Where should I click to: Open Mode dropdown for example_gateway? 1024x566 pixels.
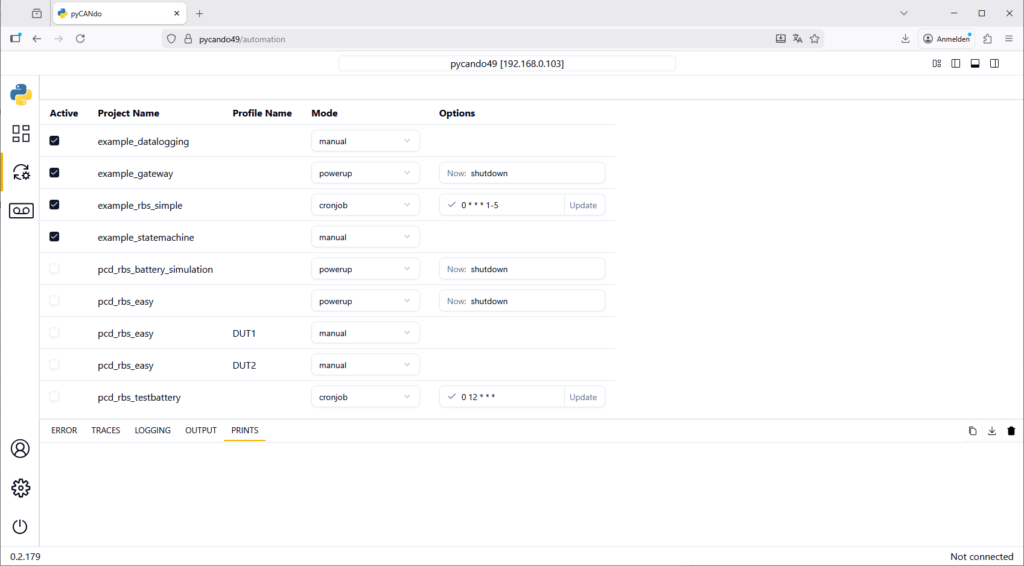(x=365, y=173)
